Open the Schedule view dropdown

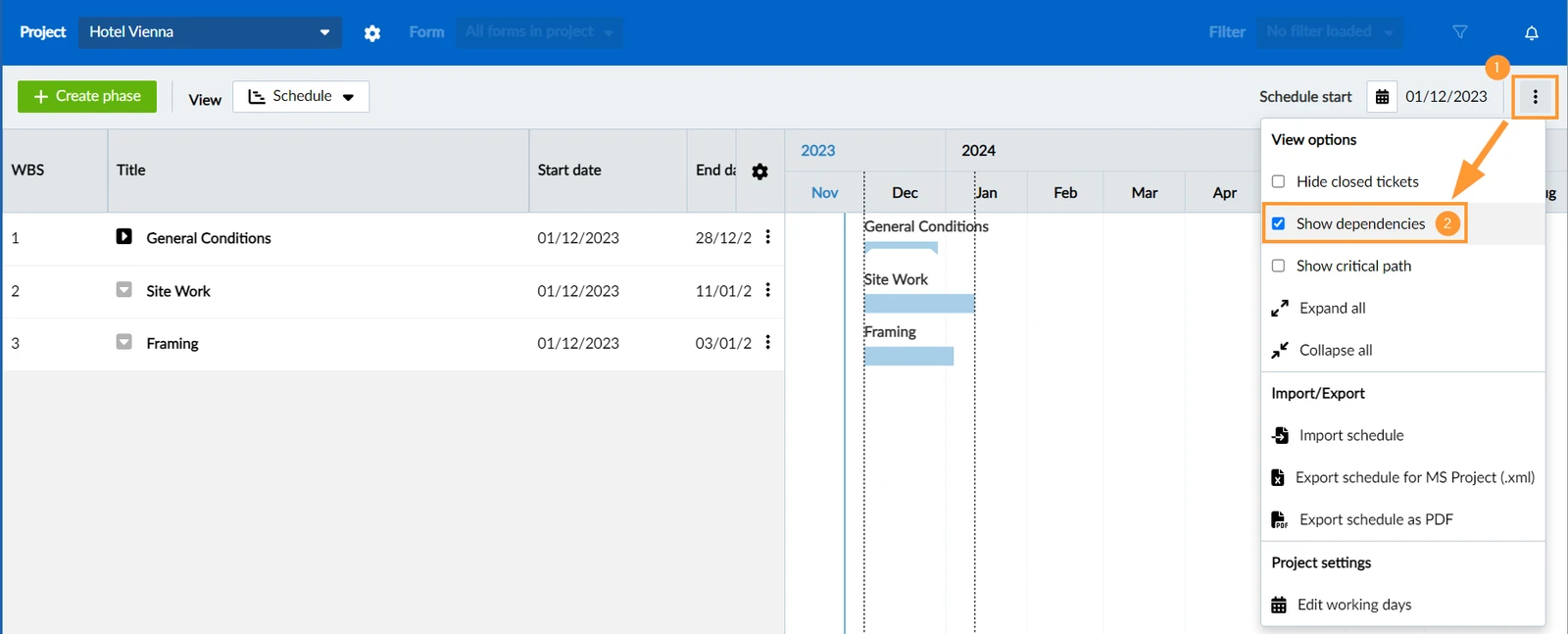301,96
